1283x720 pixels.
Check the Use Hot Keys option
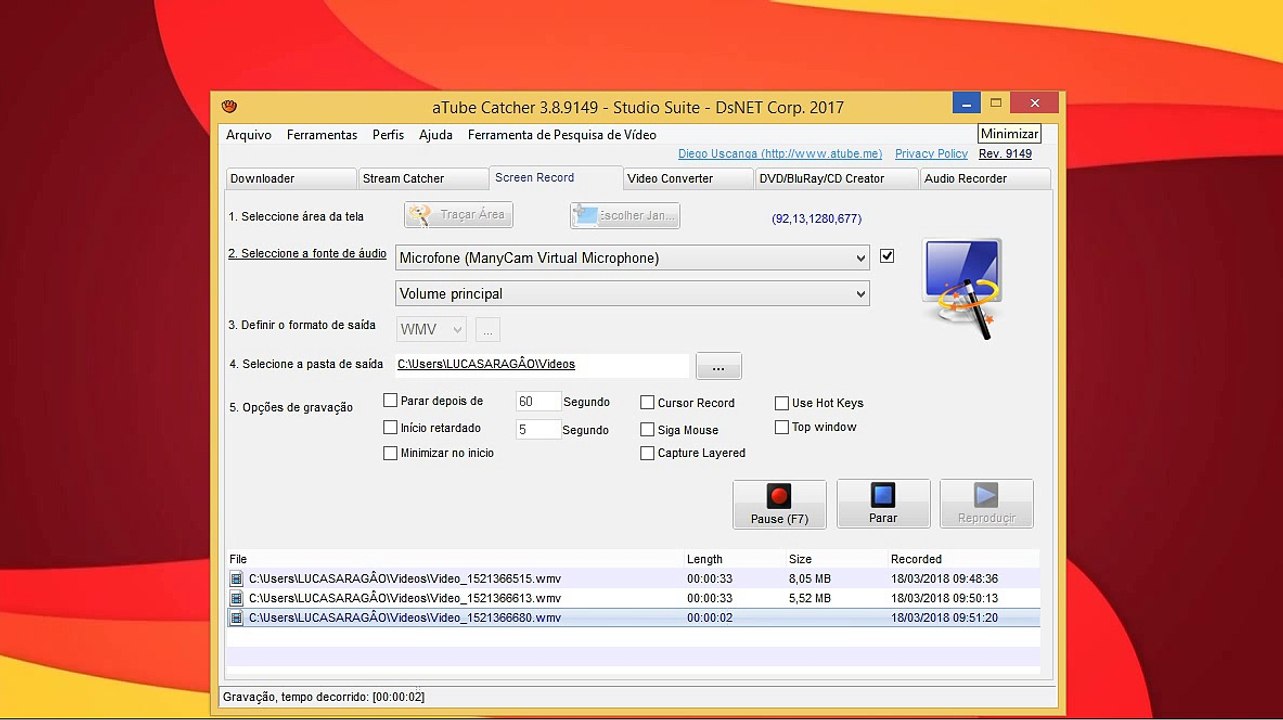[x=782, y=403]
